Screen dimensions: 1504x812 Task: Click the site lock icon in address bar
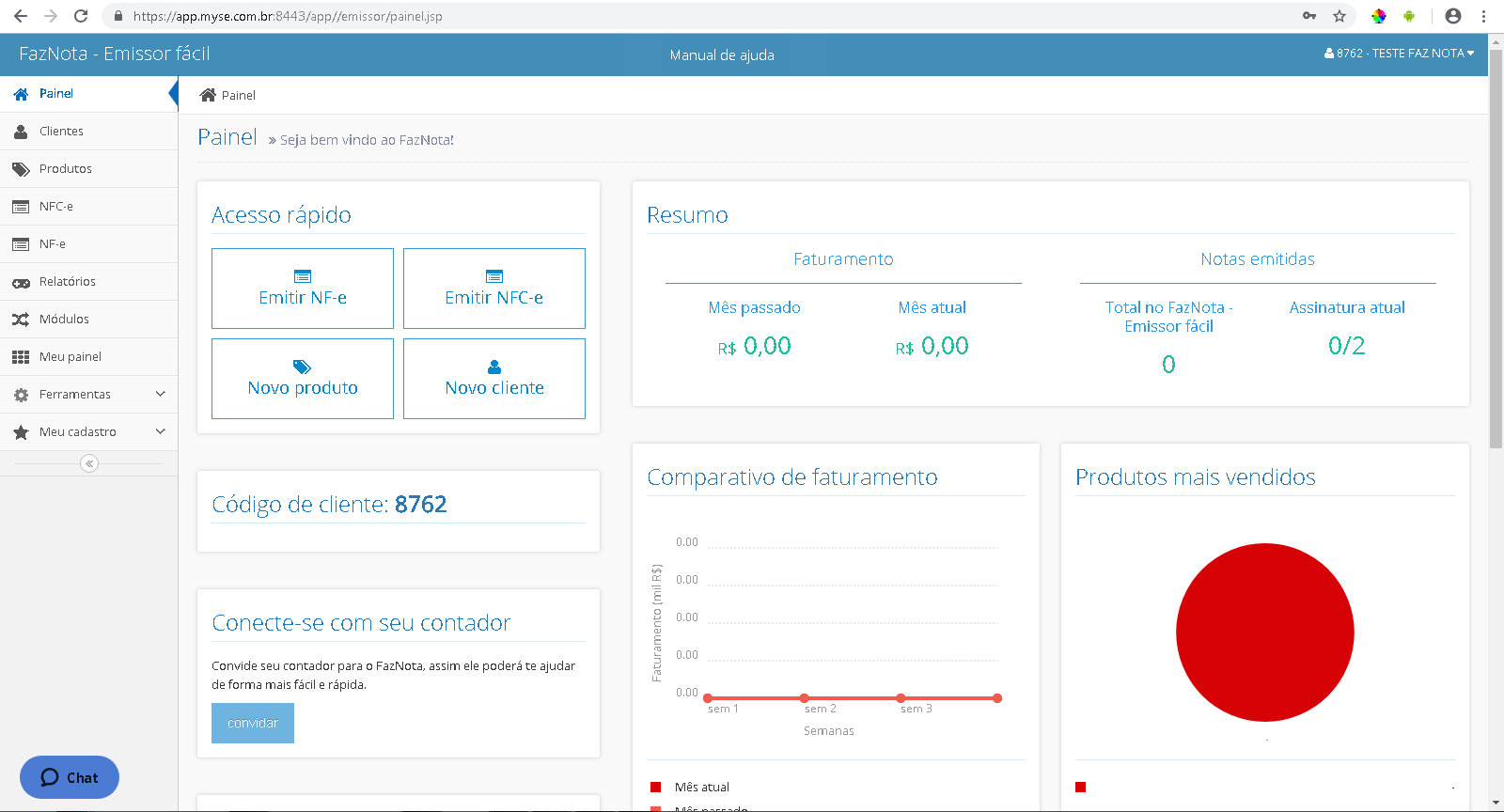[x=118, y=16]
